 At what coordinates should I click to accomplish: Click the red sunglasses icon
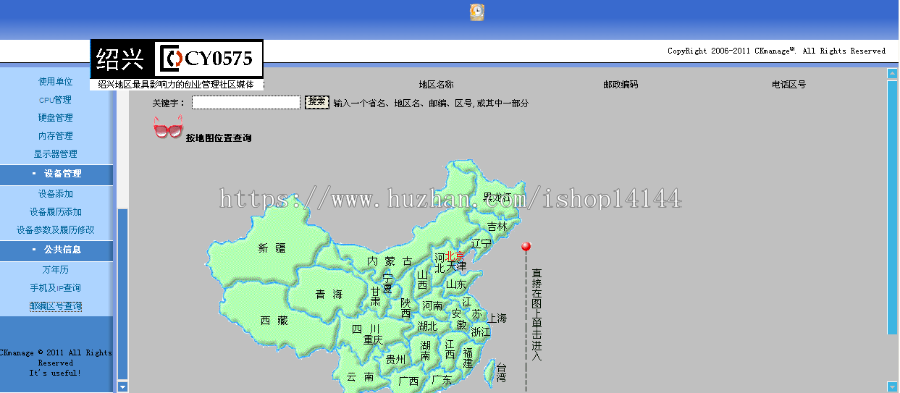[168, 127]
